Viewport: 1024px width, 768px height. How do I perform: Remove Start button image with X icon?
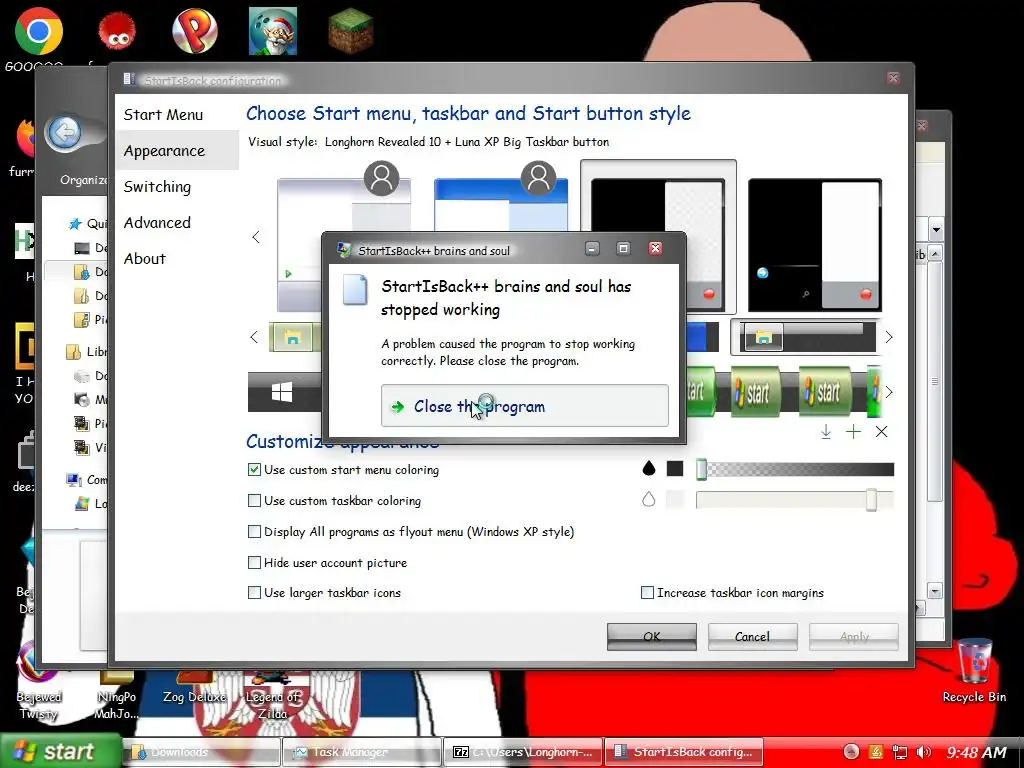click(882, 432)
